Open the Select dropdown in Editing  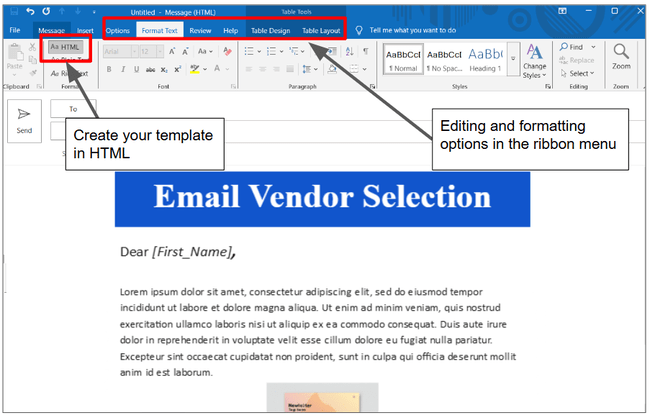pyautogui.click(x=577, y=73)
